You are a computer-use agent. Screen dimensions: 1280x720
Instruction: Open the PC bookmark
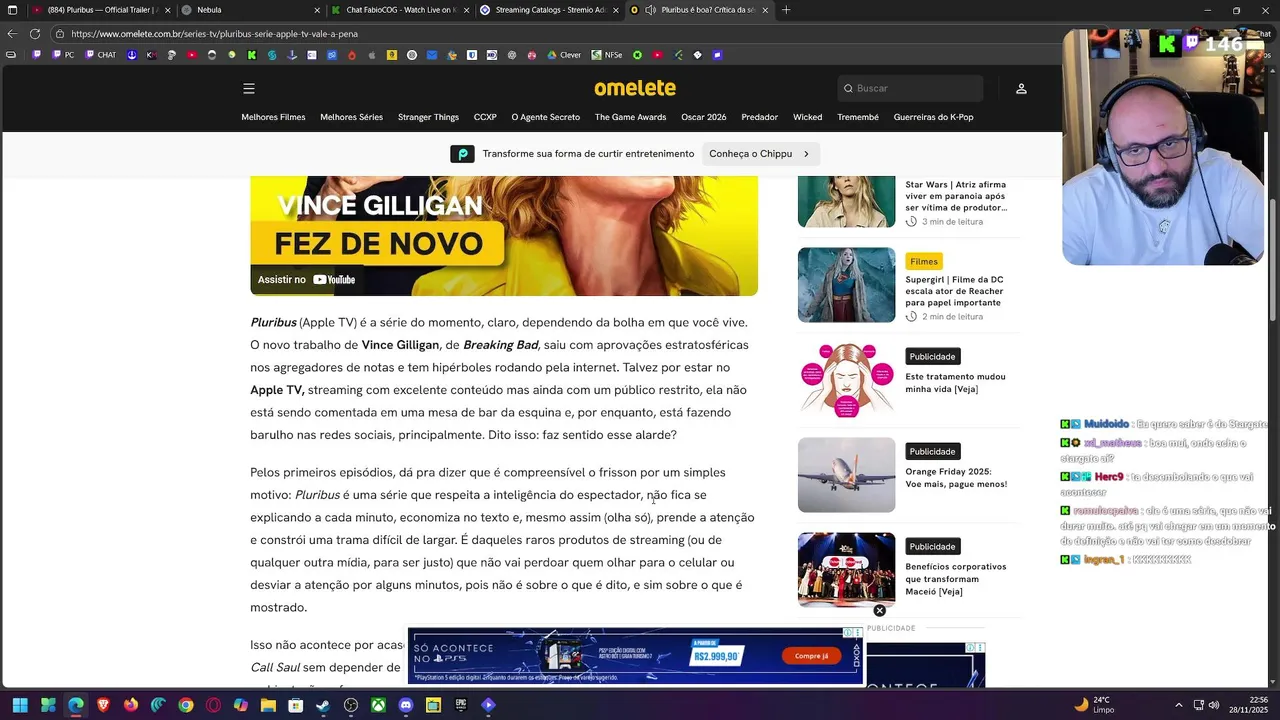tap(62, 55)
